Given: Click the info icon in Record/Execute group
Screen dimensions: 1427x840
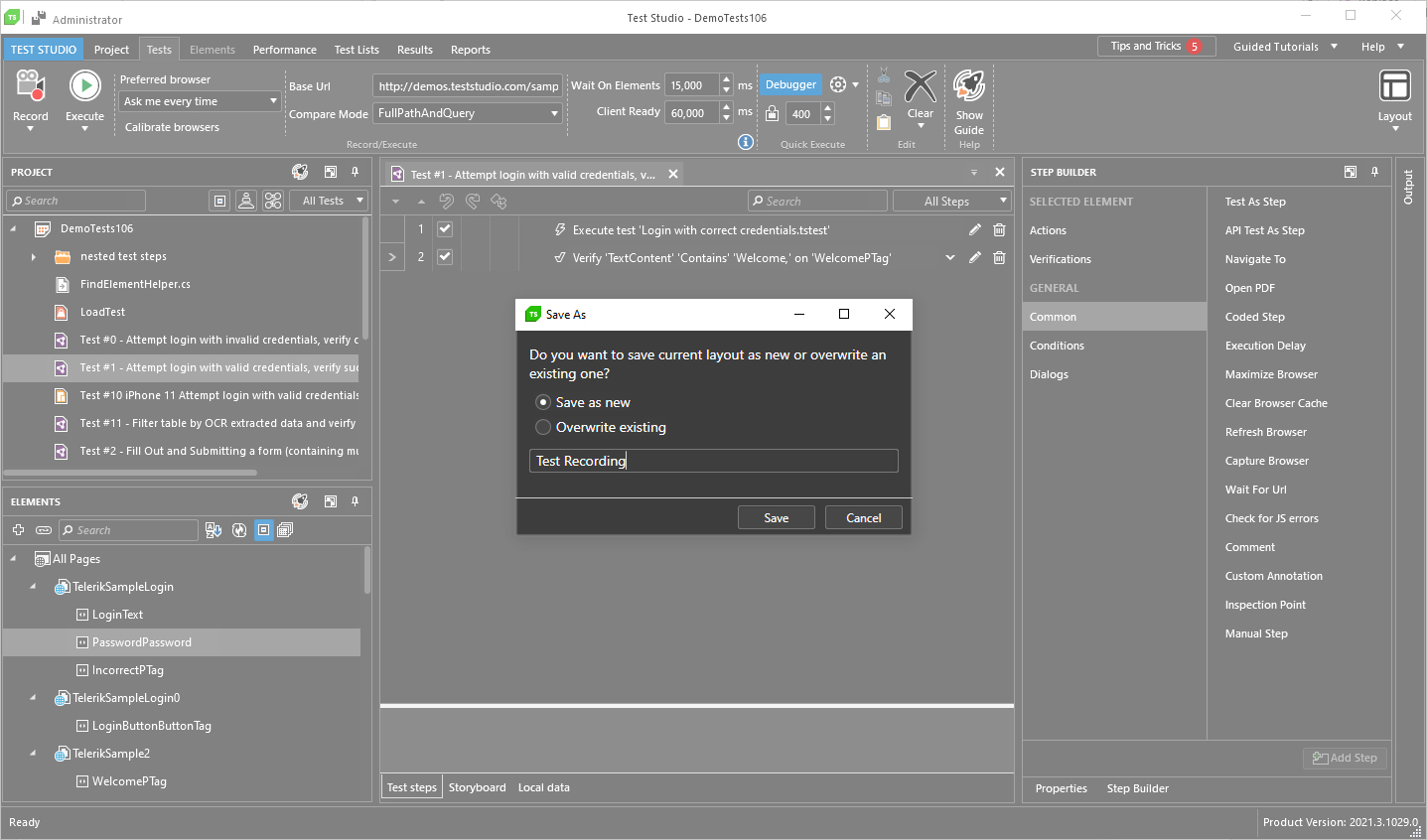Looking at the screenshot, I should (746, 142).
